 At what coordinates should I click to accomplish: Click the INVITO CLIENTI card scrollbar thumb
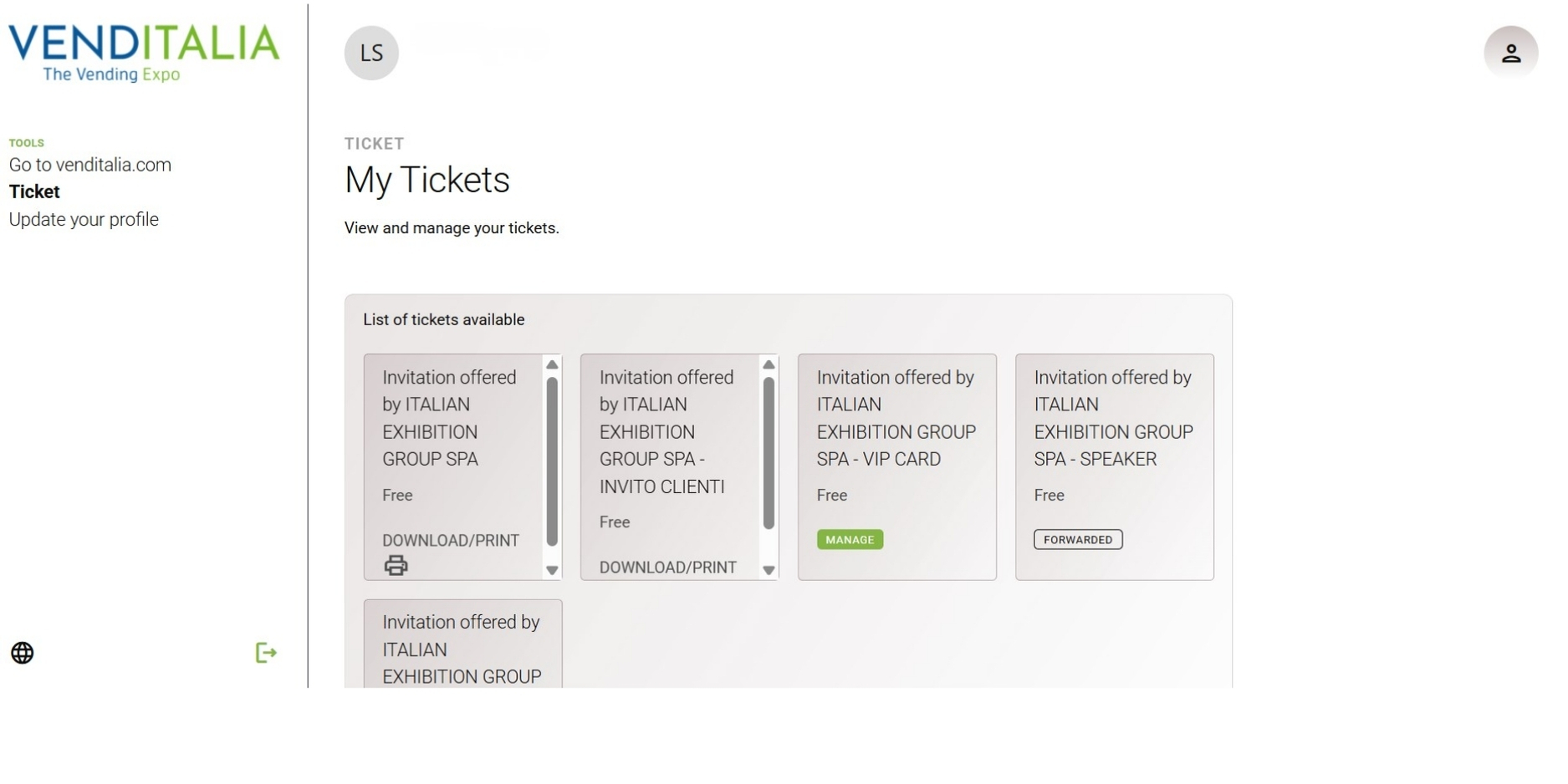(x=769, y=453)
